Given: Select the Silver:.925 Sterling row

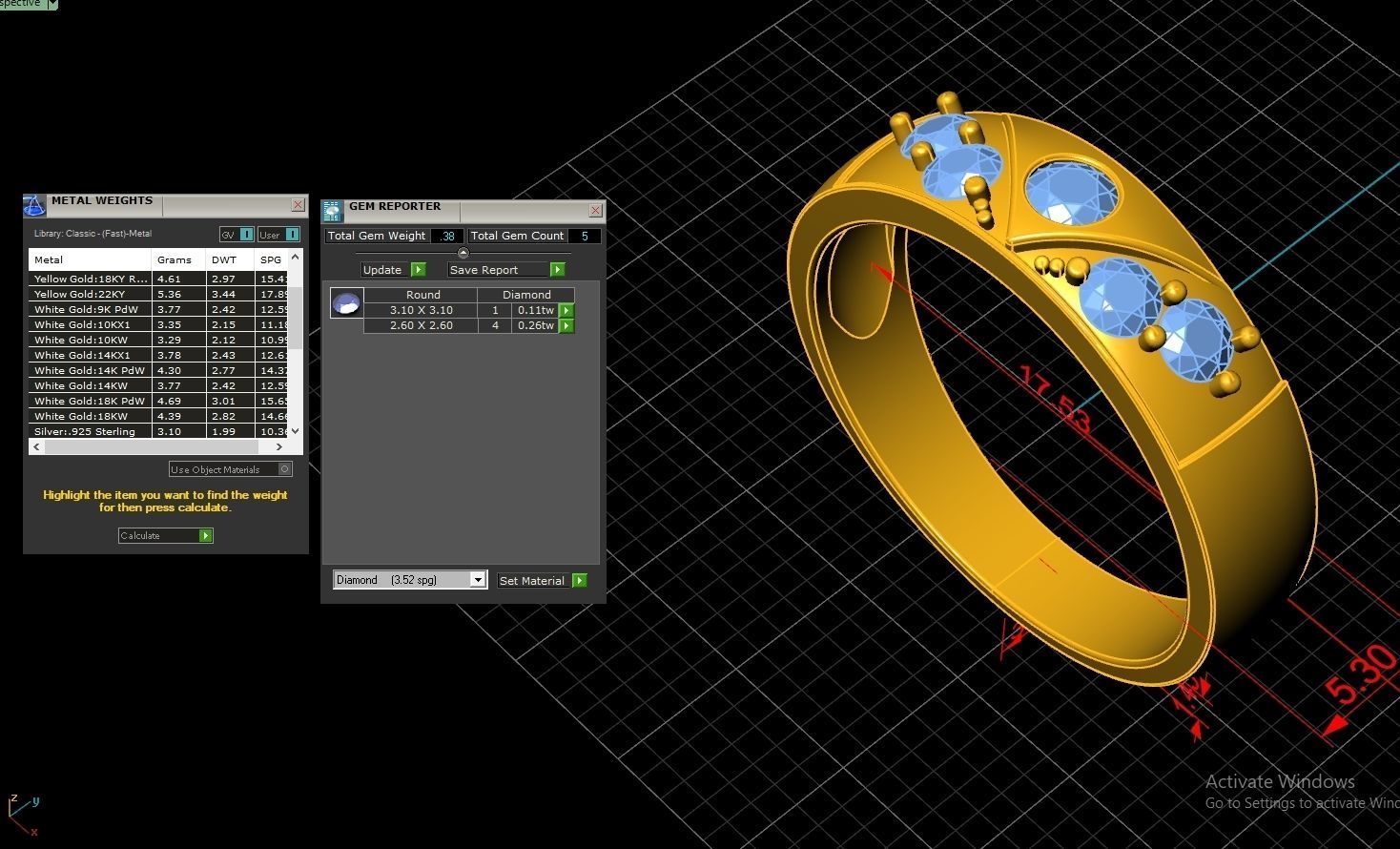Looking at the screenshot, I should pos(158,431).
